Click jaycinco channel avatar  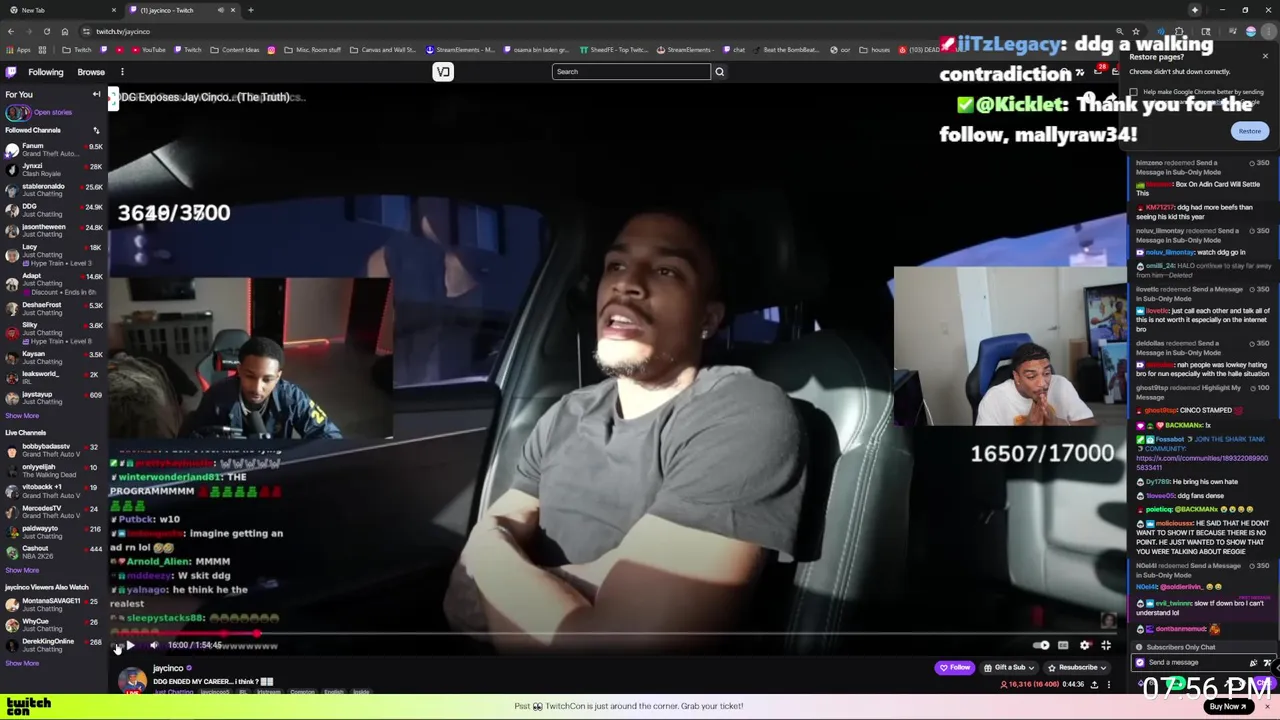click(132, 681)
